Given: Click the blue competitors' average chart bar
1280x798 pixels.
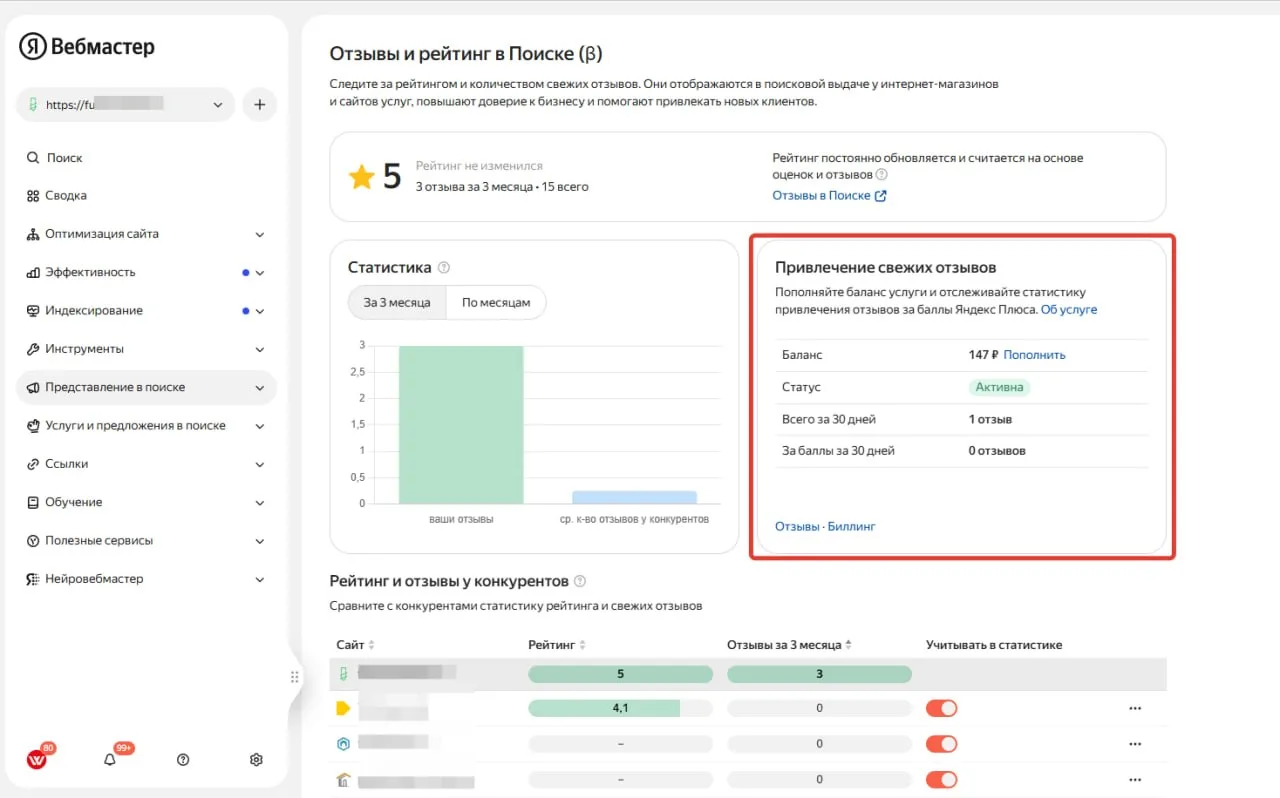Looking at the screenshot, I should pos(635,497).
